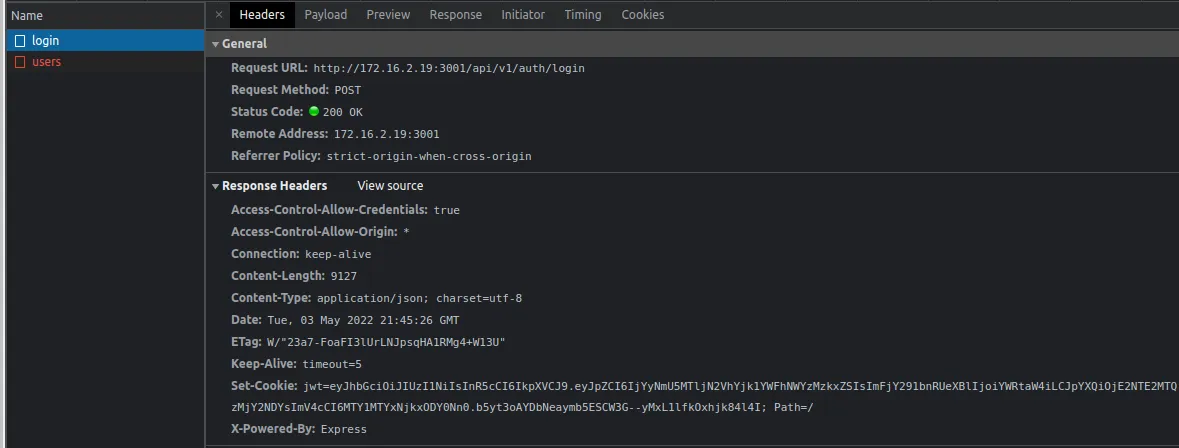Show the Timing tab
Image resolution: width=1179 pixels, height=448 pixels.
(583, 15)
